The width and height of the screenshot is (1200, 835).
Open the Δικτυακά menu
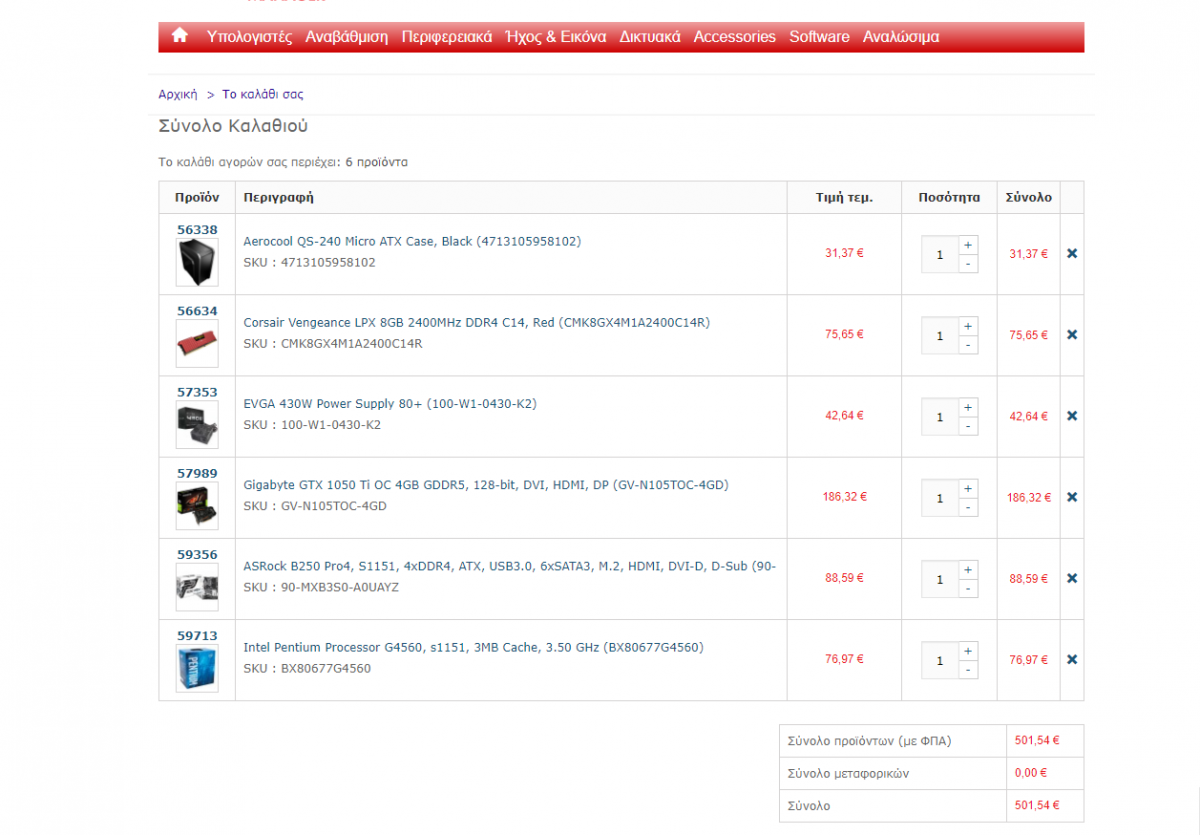[650, 37]
